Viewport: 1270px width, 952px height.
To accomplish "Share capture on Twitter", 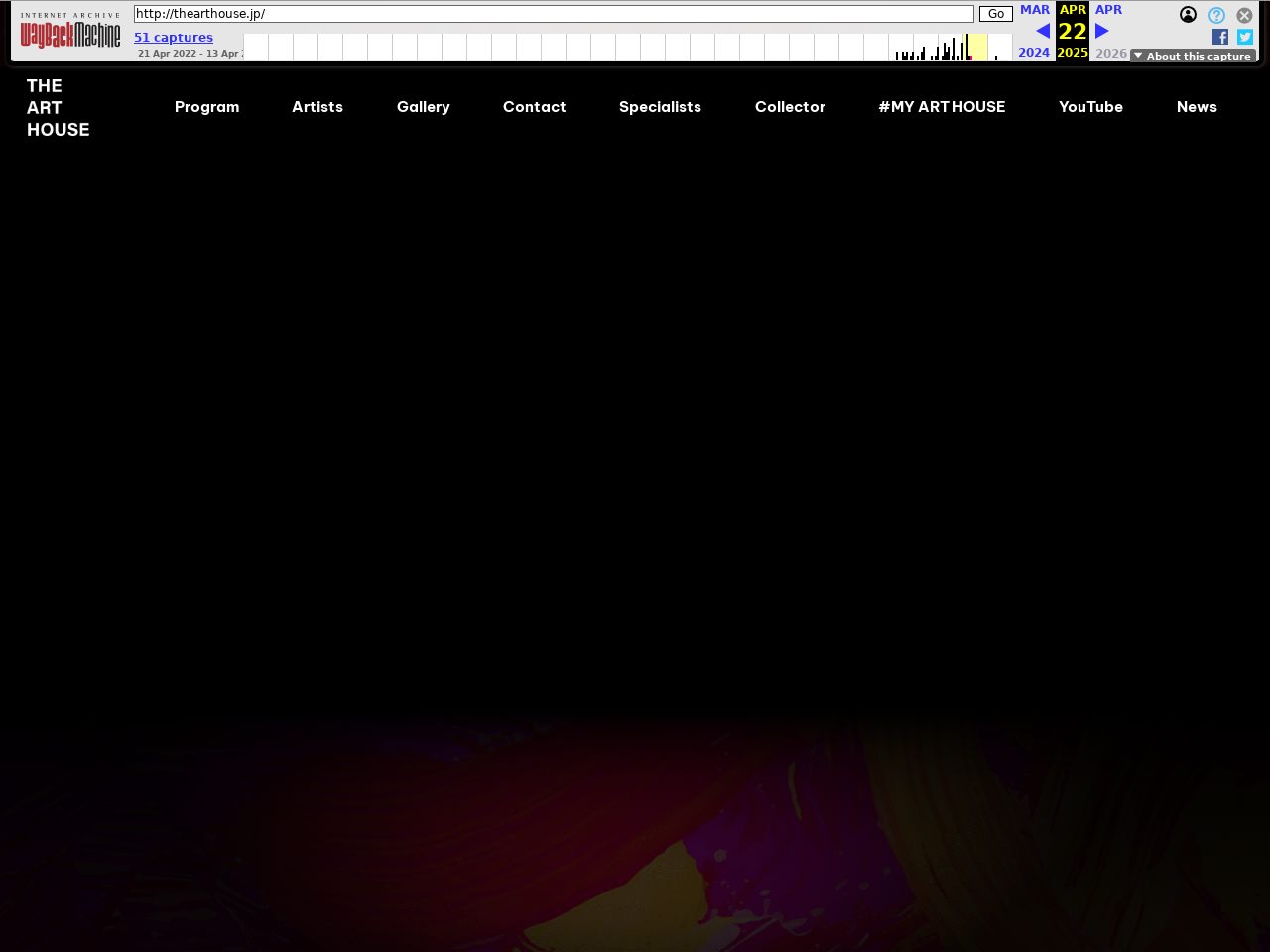I will point(1245,37).
